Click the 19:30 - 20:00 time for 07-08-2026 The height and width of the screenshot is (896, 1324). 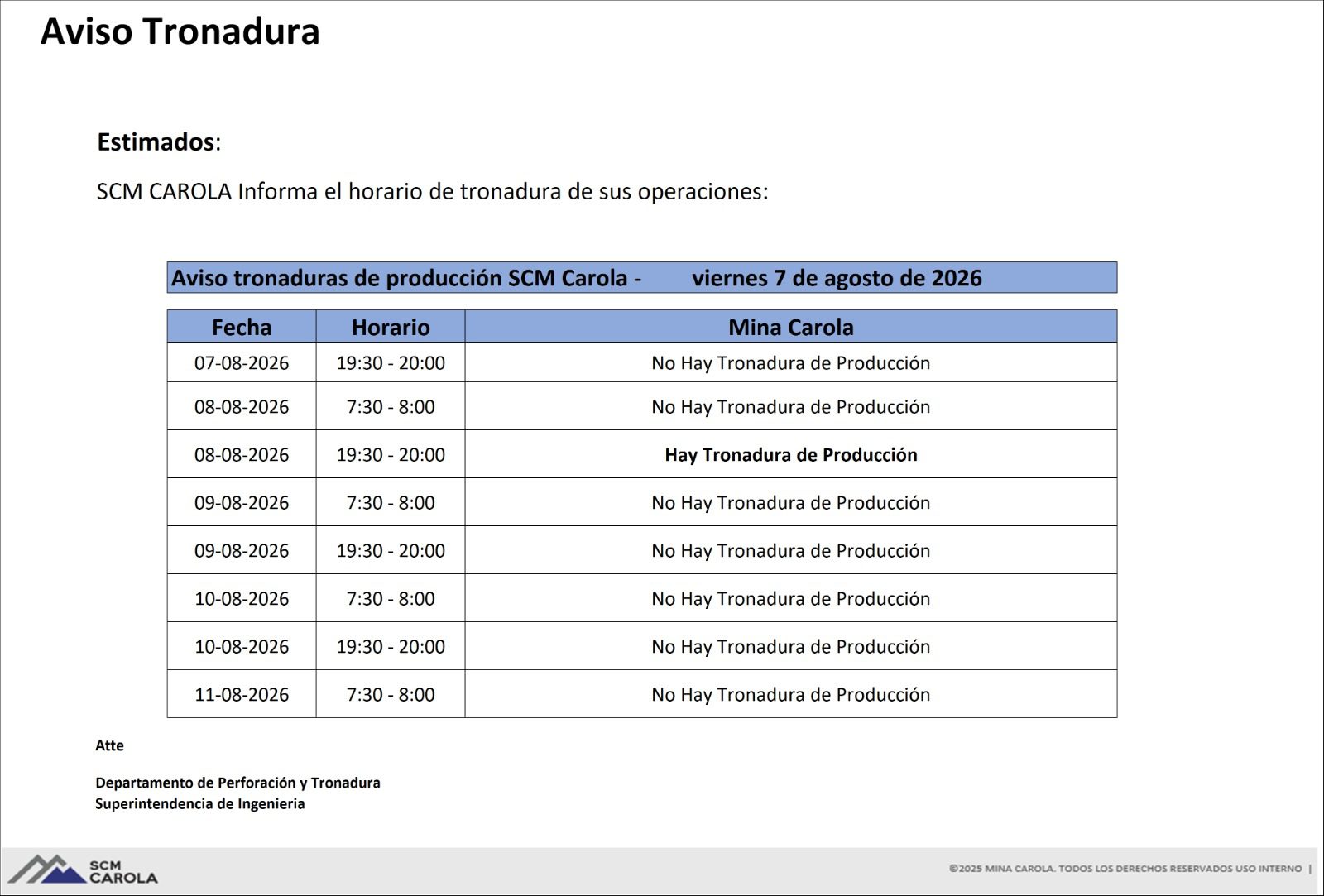point(391,362)
